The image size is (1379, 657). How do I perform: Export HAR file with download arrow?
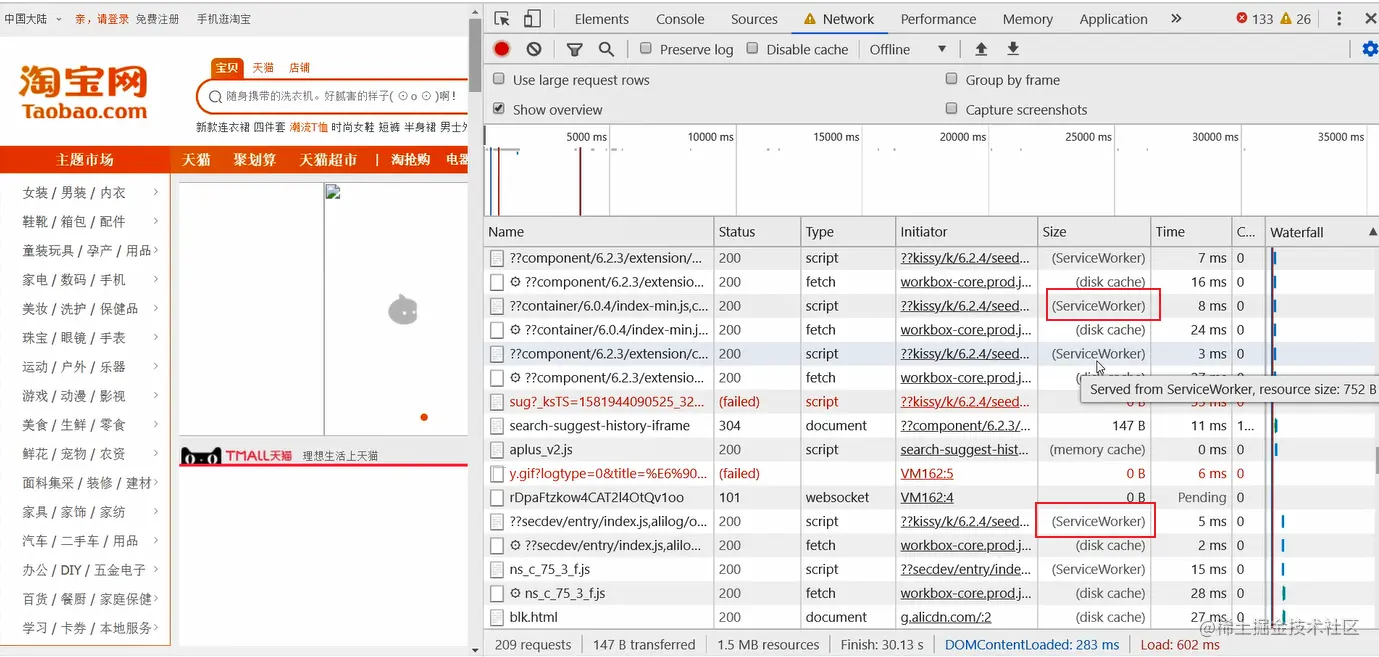click(x=1013, y=49)
